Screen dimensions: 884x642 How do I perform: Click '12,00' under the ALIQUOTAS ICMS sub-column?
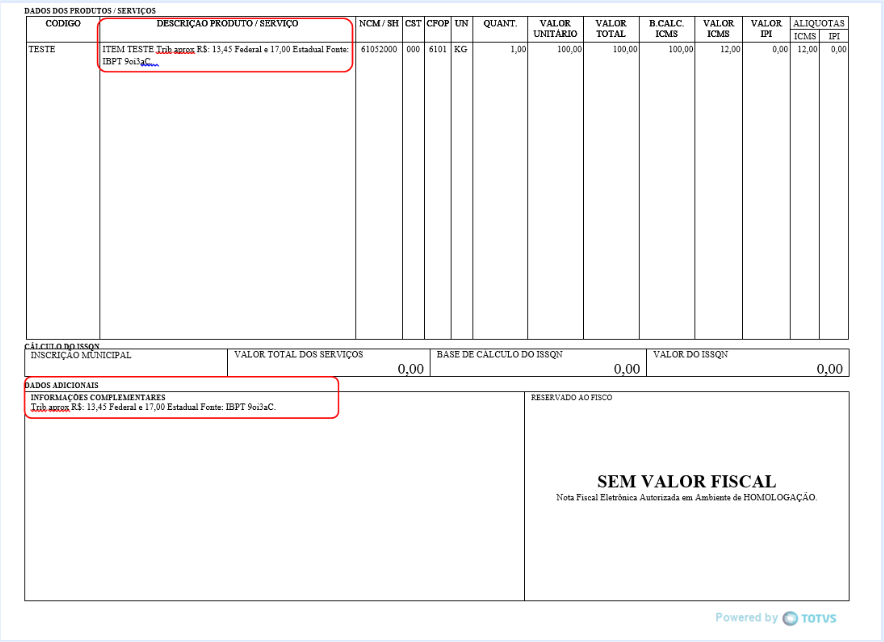click(x=807, y=50)
